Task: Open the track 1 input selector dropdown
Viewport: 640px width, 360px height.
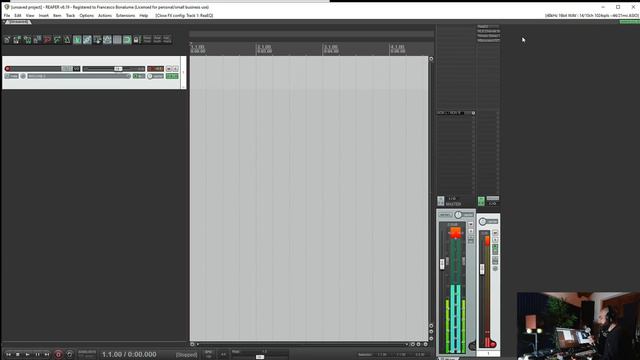Action: coord(79,76)
